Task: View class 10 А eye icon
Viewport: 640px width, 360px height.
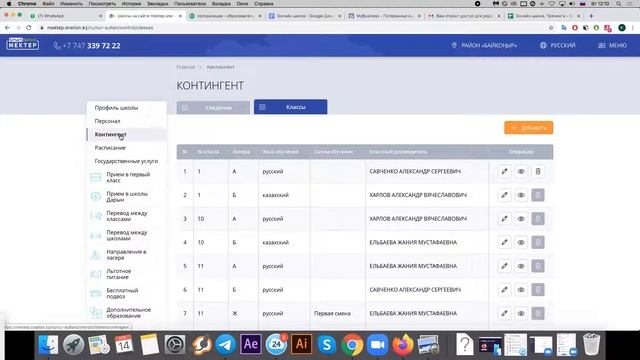Action: pyautogui.click(x=521, y=219)
